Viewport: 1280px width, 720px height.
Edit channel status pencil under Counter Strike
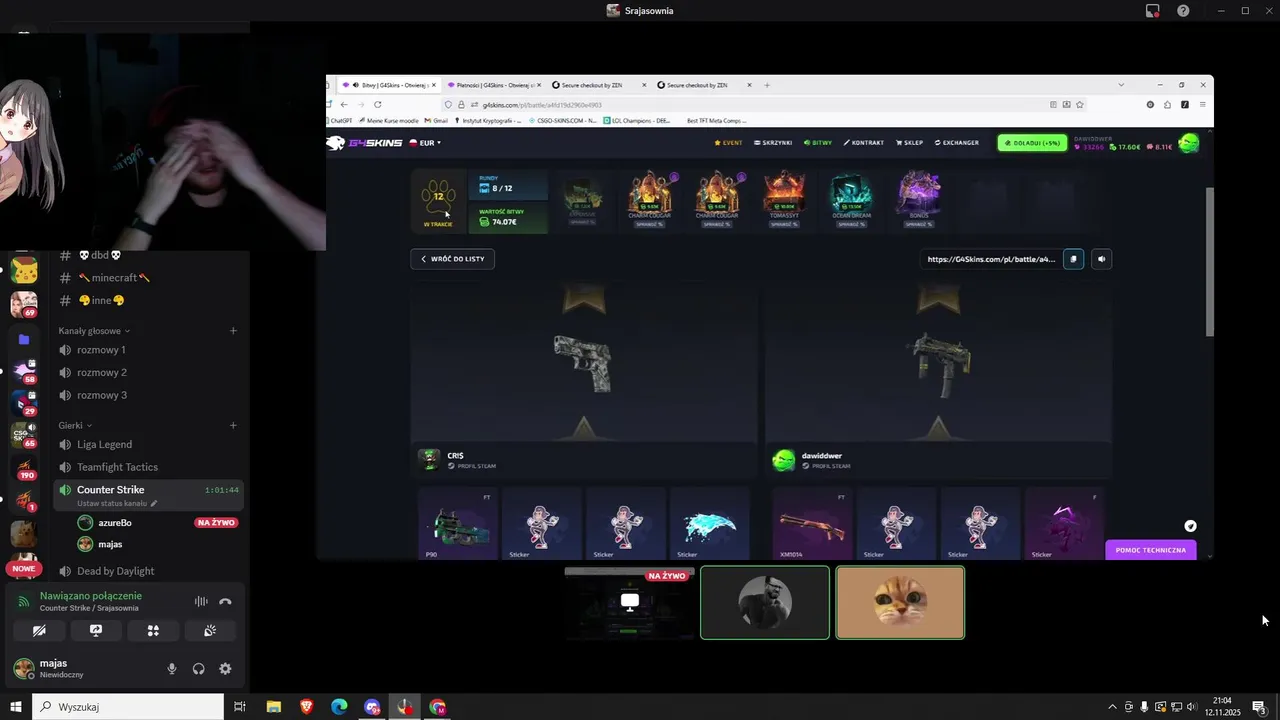154,504
